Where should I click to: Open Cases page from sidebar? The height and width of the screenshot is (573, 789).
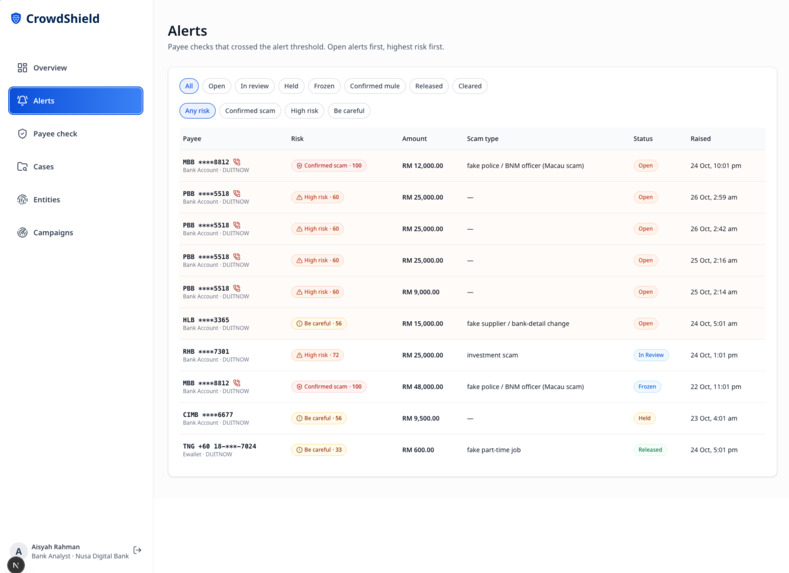pos(75,167)
